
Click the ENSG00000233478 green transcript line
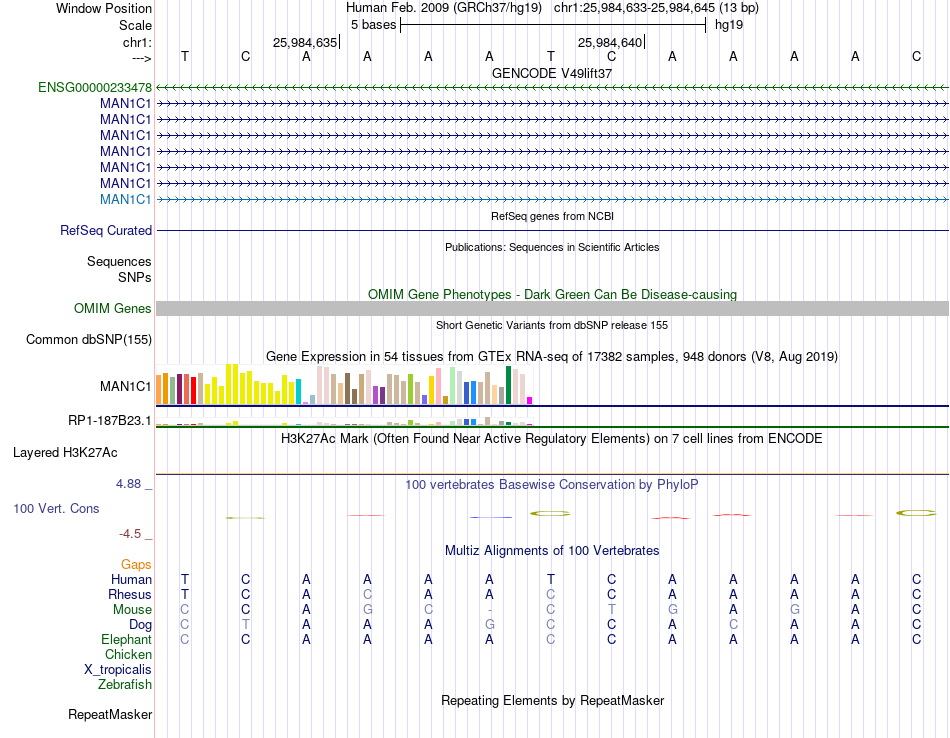click(x=552, y=88)
